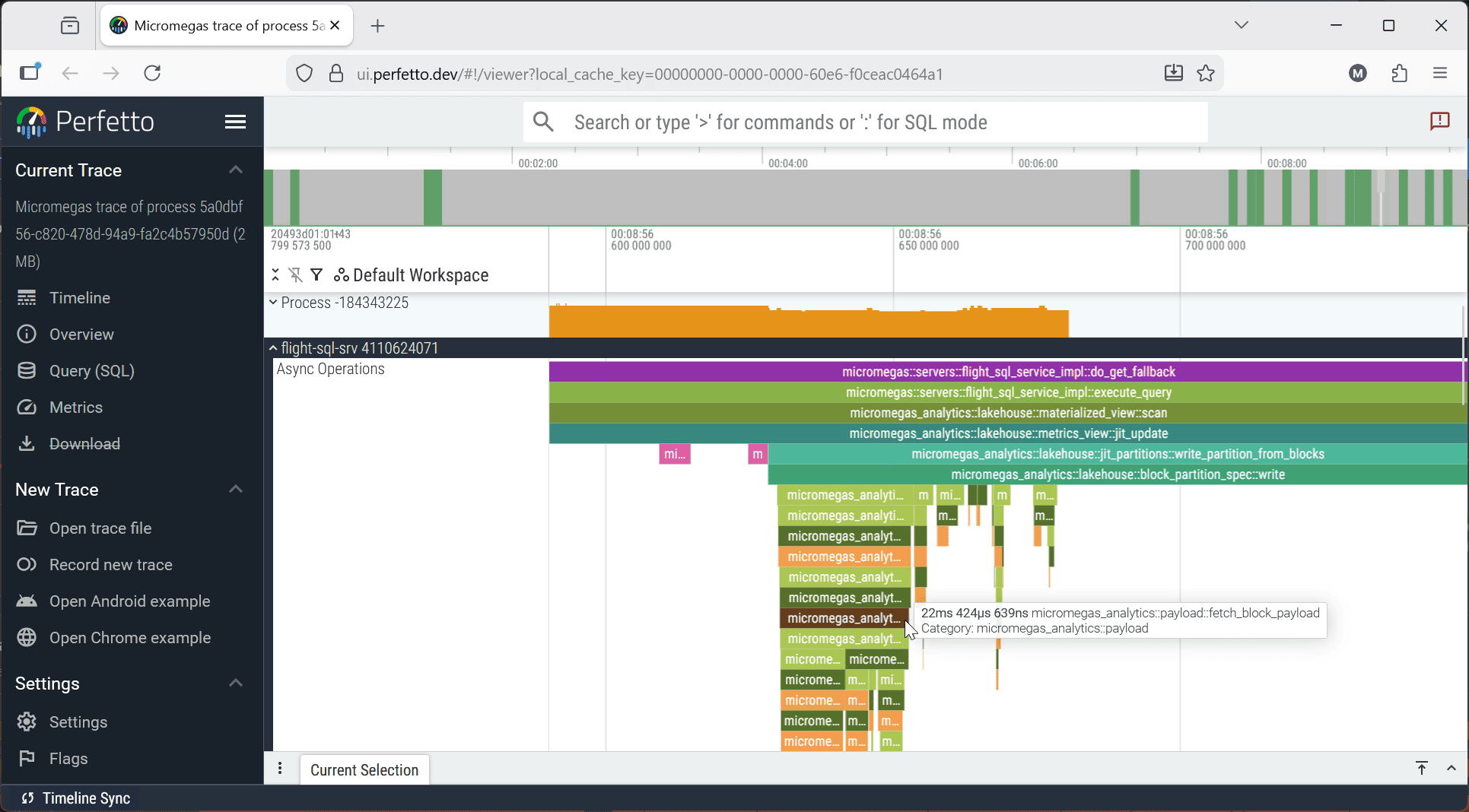Viewport: 1469px width, 812px height.
Task: Click the Open Chrome example globe icon
Action: 27,638
